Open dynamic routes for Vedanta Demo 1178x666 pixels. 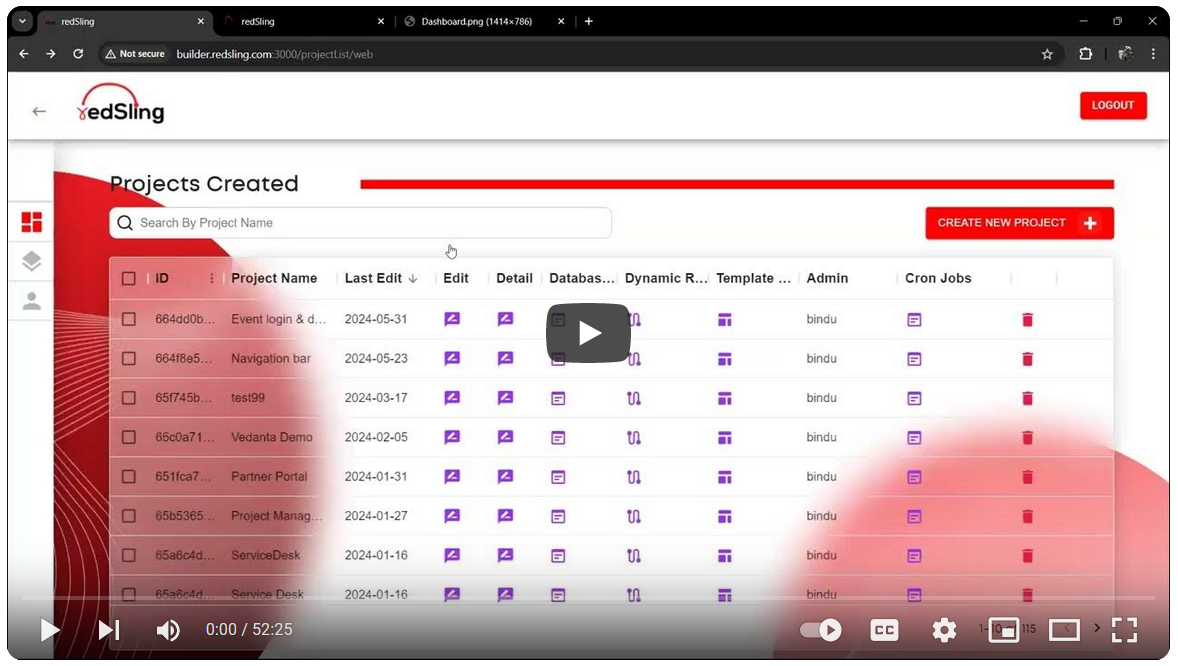point(634,437)
